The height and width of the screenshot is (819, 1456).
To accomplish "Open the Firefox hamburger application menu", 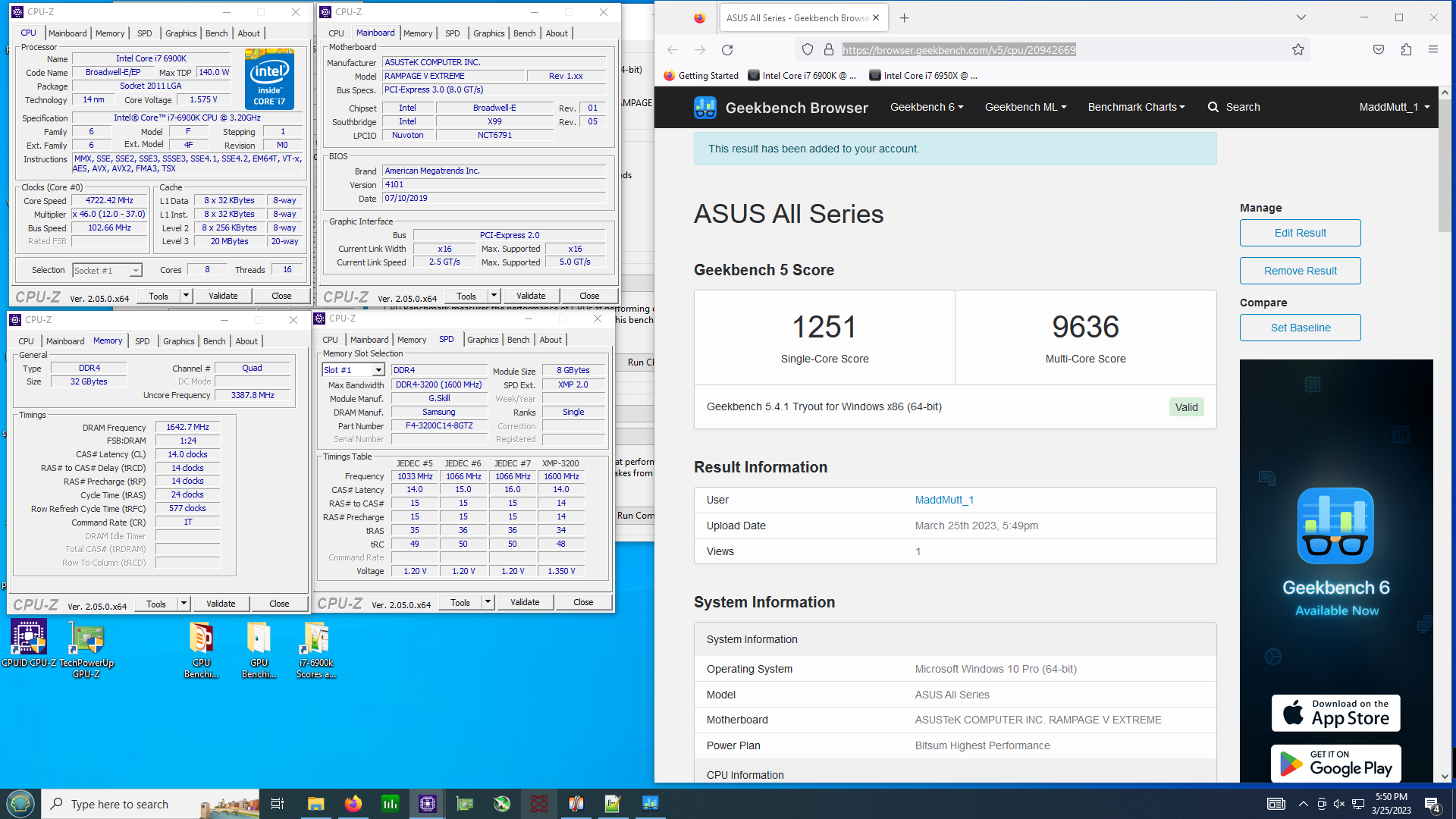I will [1433, 50].
